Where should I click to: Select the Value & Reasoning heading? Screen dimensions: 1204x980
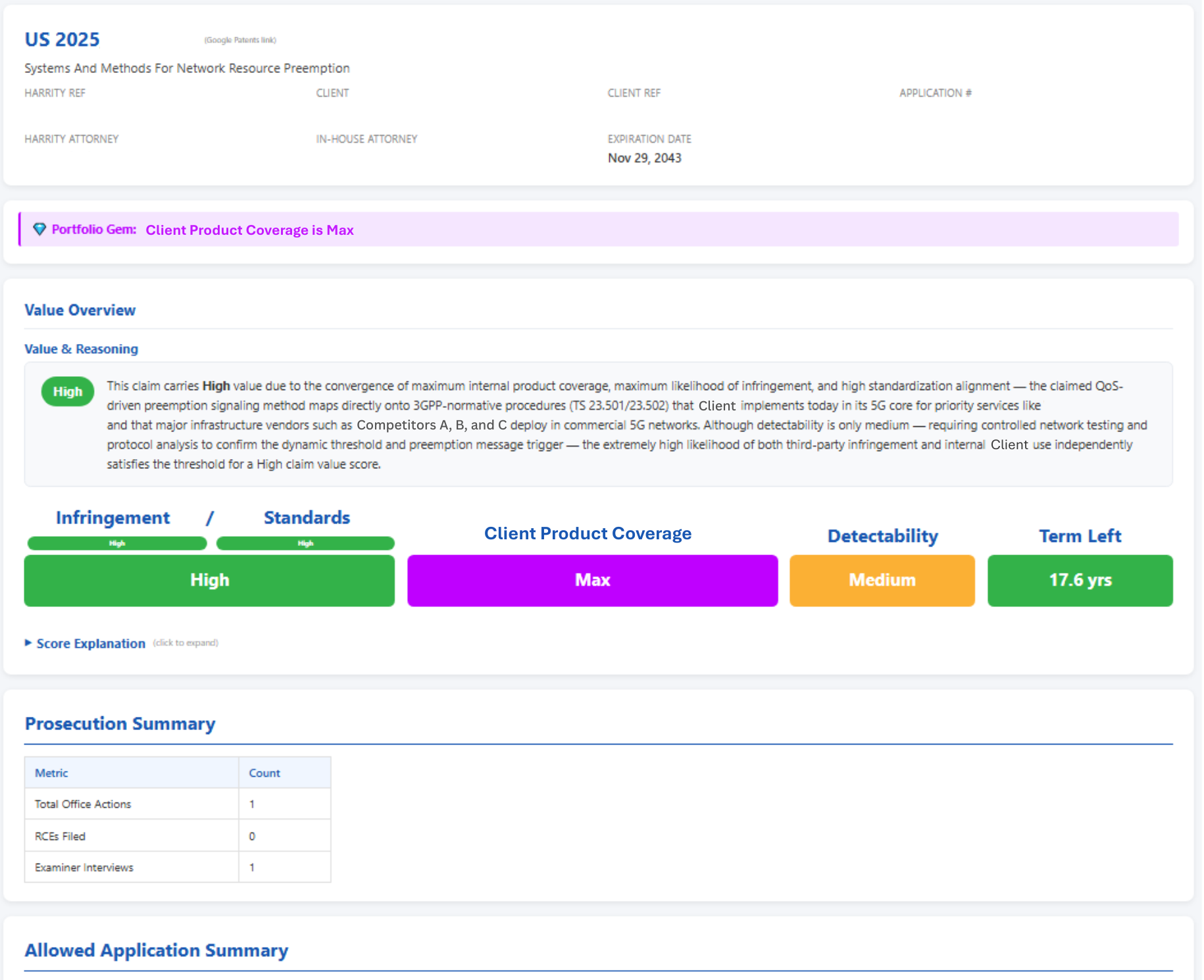[x=81, y=349]
